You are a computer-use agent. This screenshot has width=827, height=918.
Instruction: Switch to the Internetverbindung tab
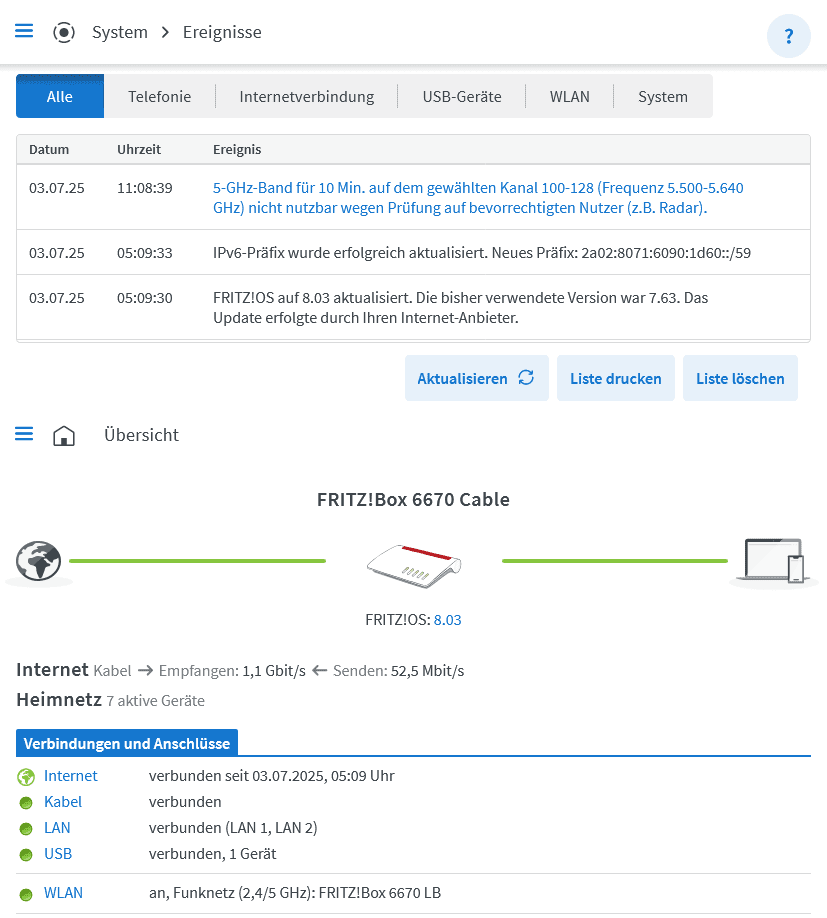(307, 96)
